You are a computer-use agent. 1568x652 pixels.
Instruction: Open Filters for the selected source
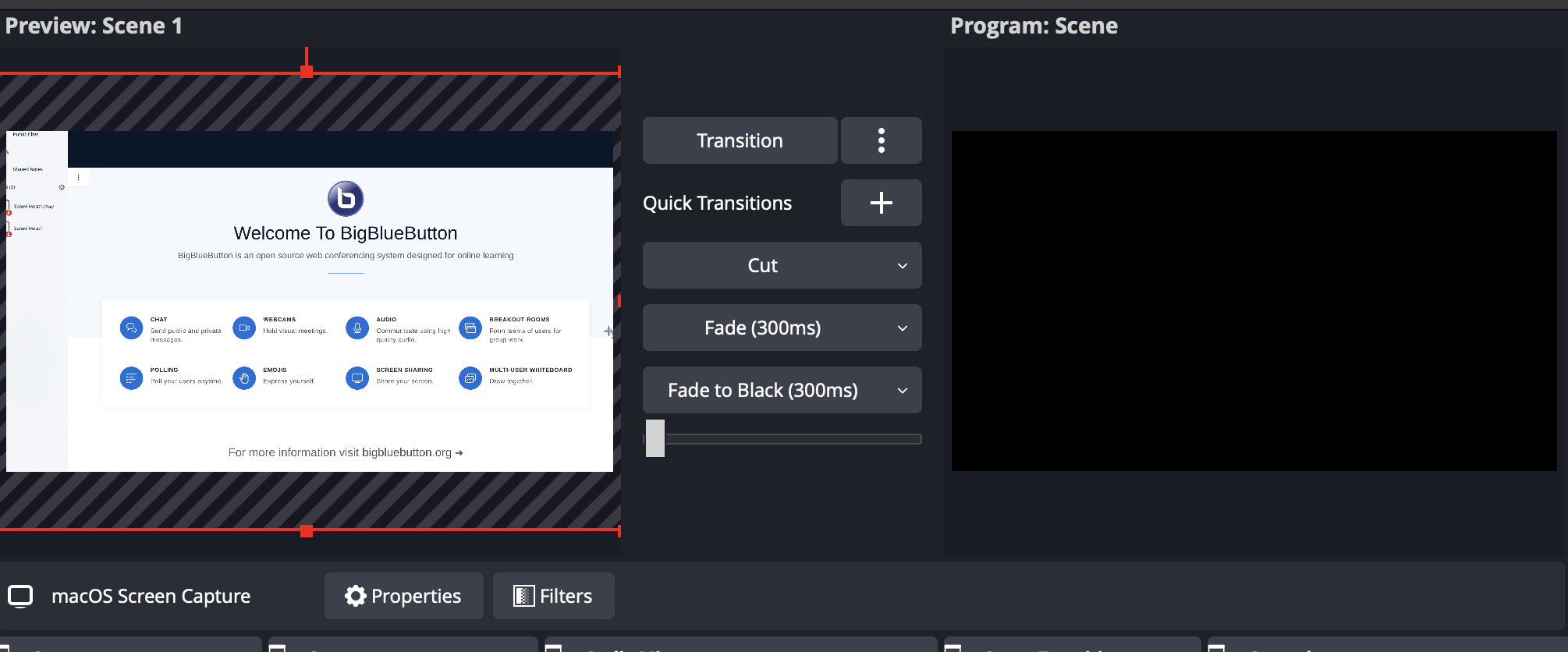click(x=553, y=596)
